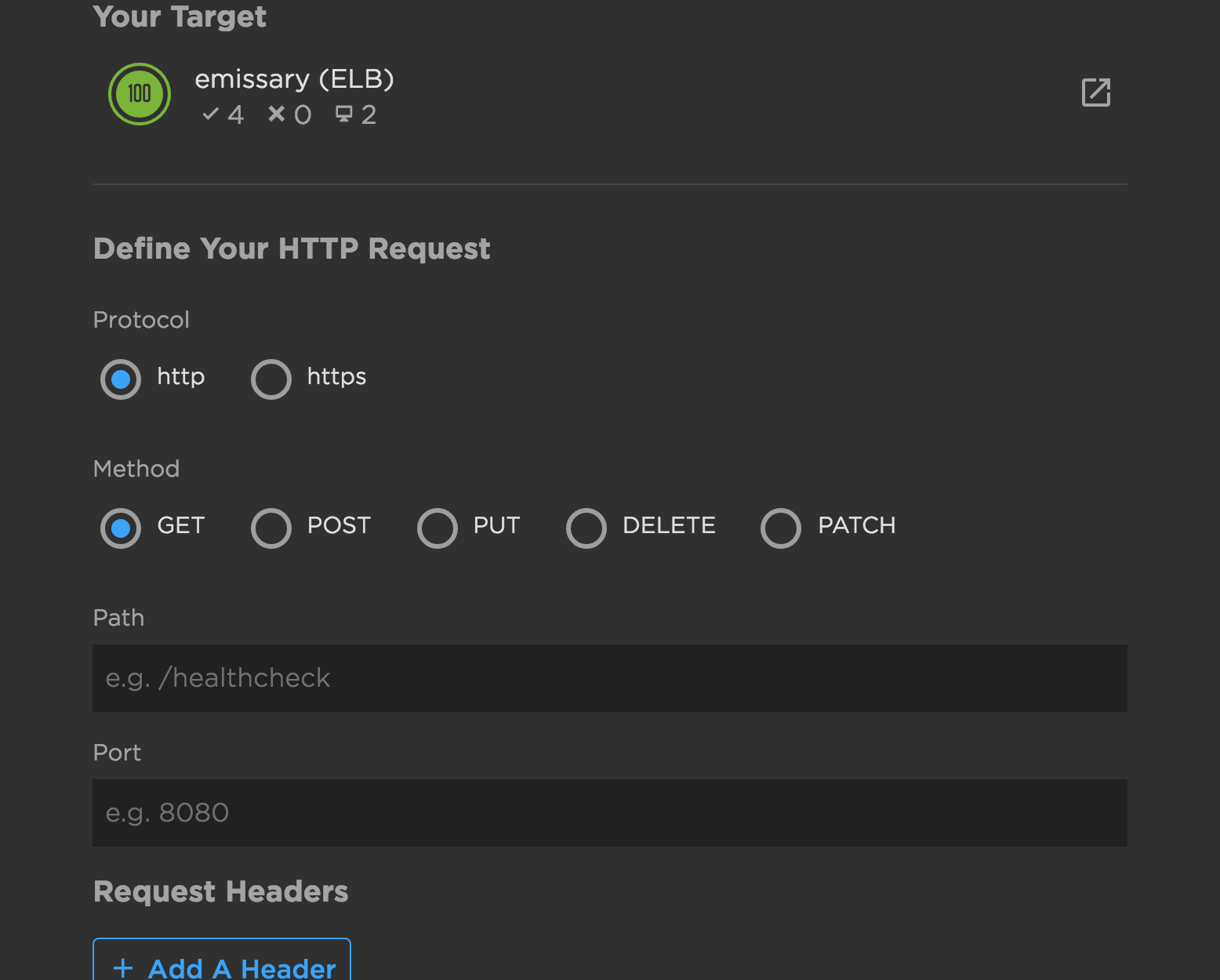Screen dimensions: 1220x980
Task: Select the https protocol option
Action: tap(271, 379)
